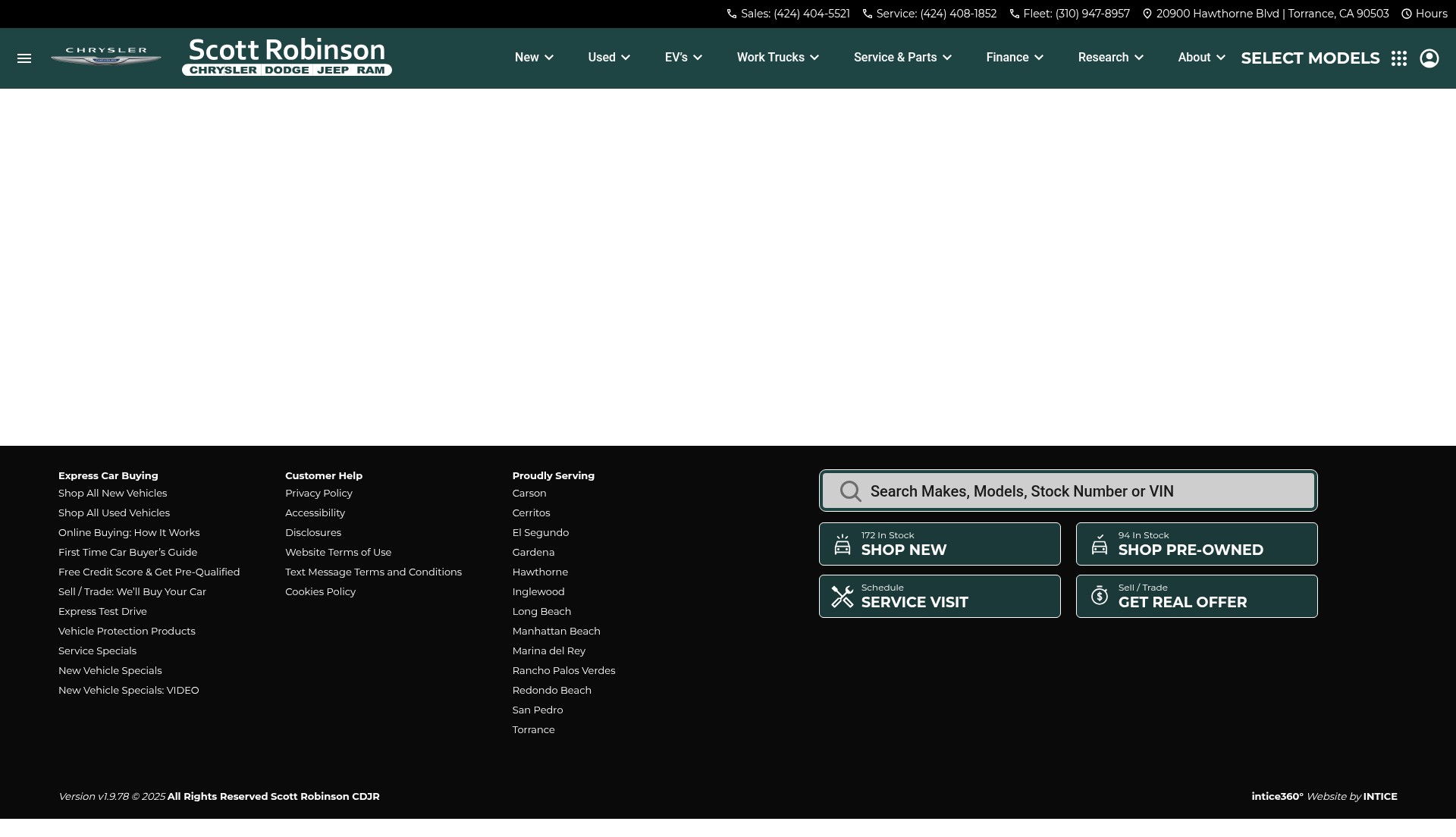This screenshot has height=837, width=1456.
Task: Open the Cookies Policy link
Action: (320, 592)
